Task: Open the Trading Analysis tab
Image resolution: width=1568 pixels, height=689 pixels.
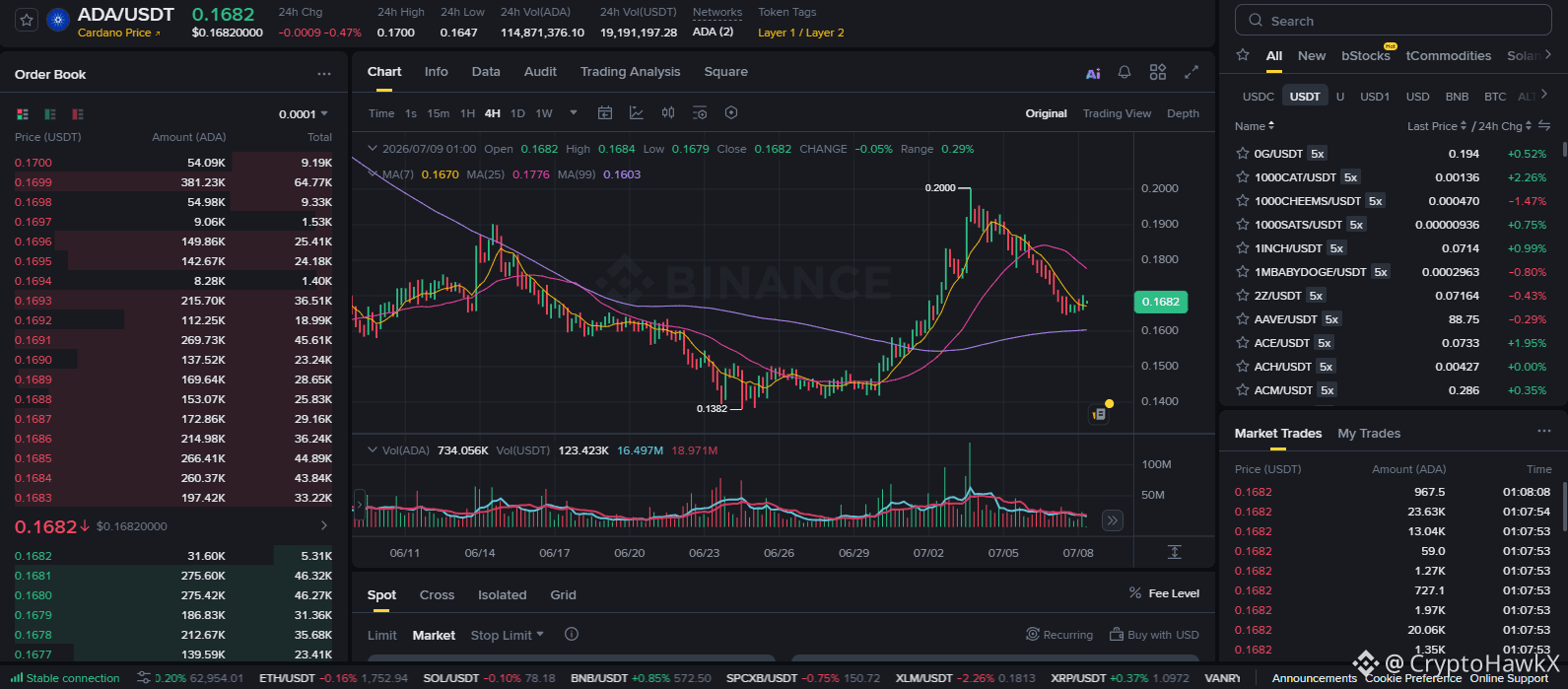Action: point(630,72)
